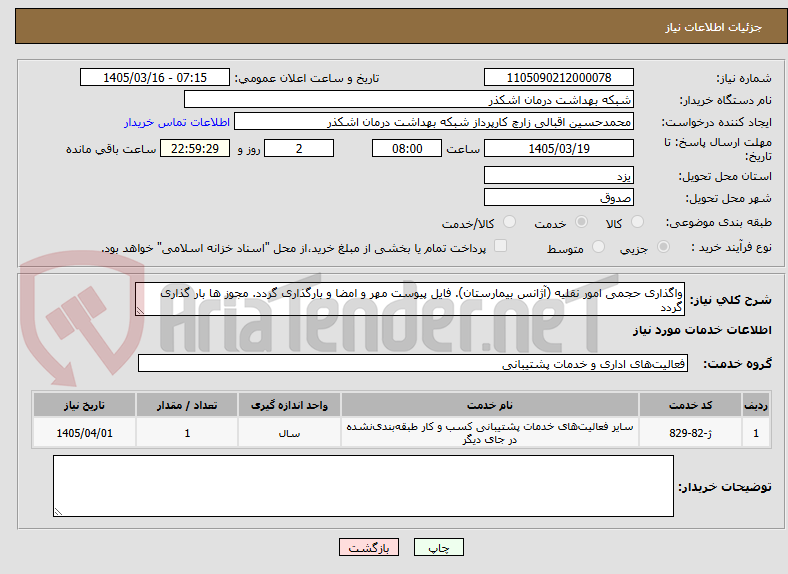The image size is (788, 574).
Task: Click the شماره نیاز field 1105090212000078
Action: tap(559, 78)
